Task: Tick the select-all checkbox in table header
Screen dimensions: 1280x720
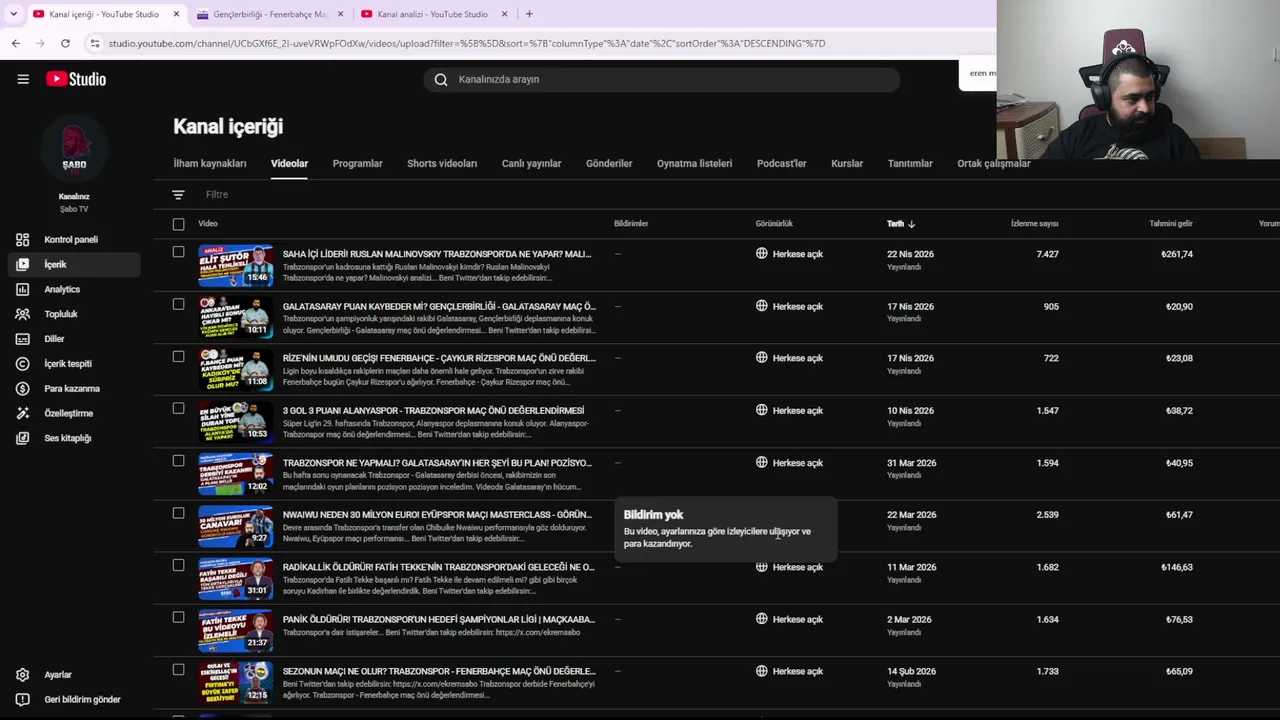Action: click(178, 224)
